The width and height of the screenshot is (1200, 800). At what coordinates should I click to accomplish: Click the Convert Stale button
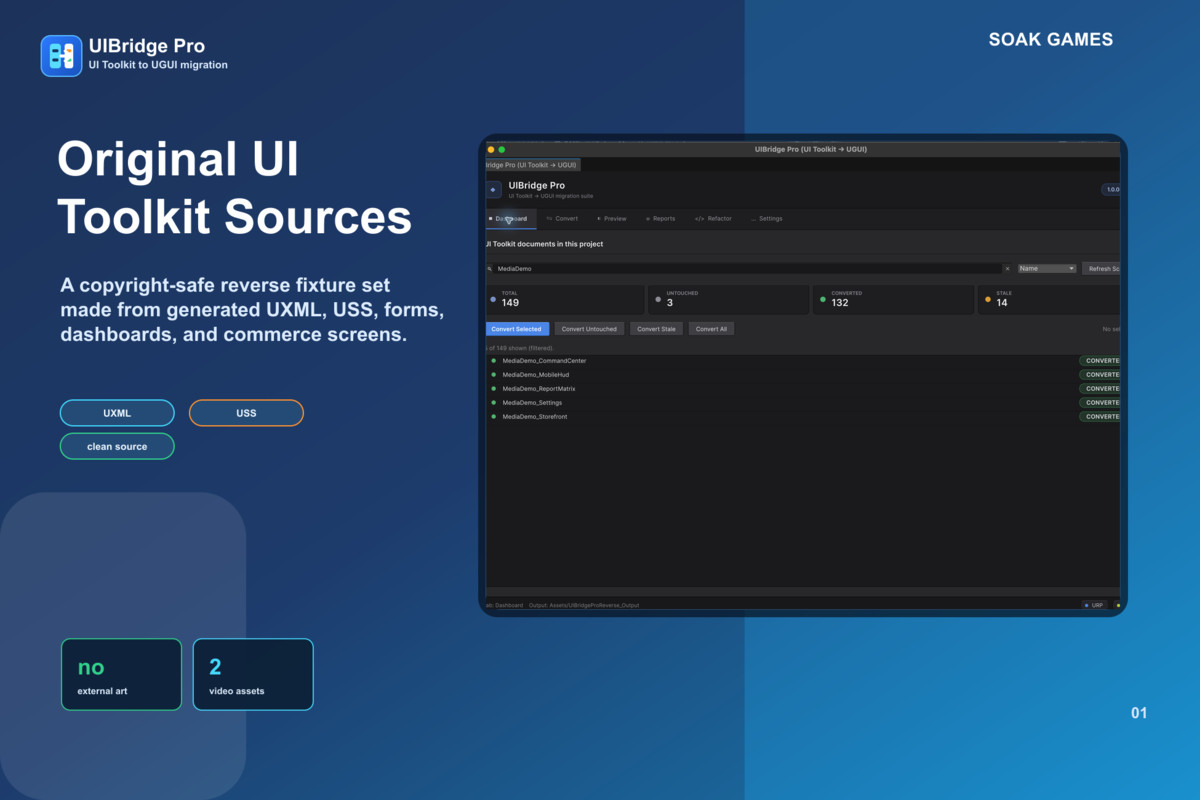(656, 329)
